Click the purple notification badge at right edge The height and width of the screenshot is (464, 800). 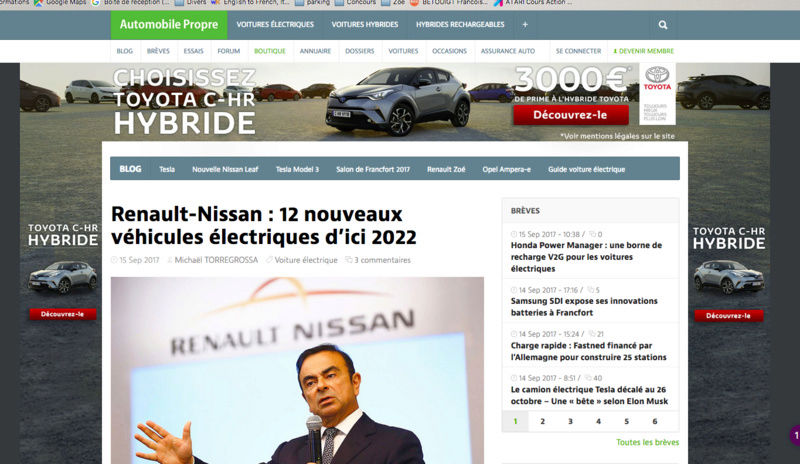tap(795, 435)
